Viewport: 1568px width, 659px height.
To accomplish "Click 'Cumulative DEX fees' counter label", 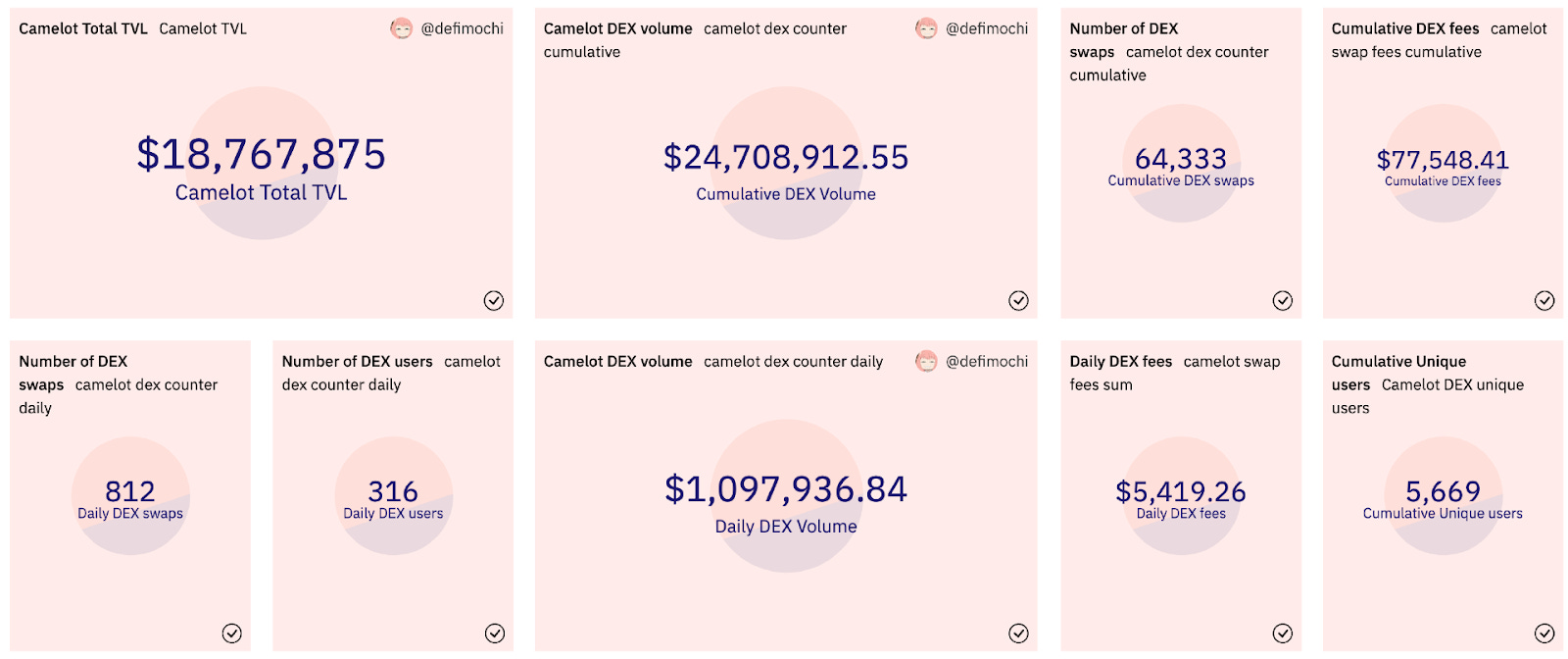I will click(1443, 181).
